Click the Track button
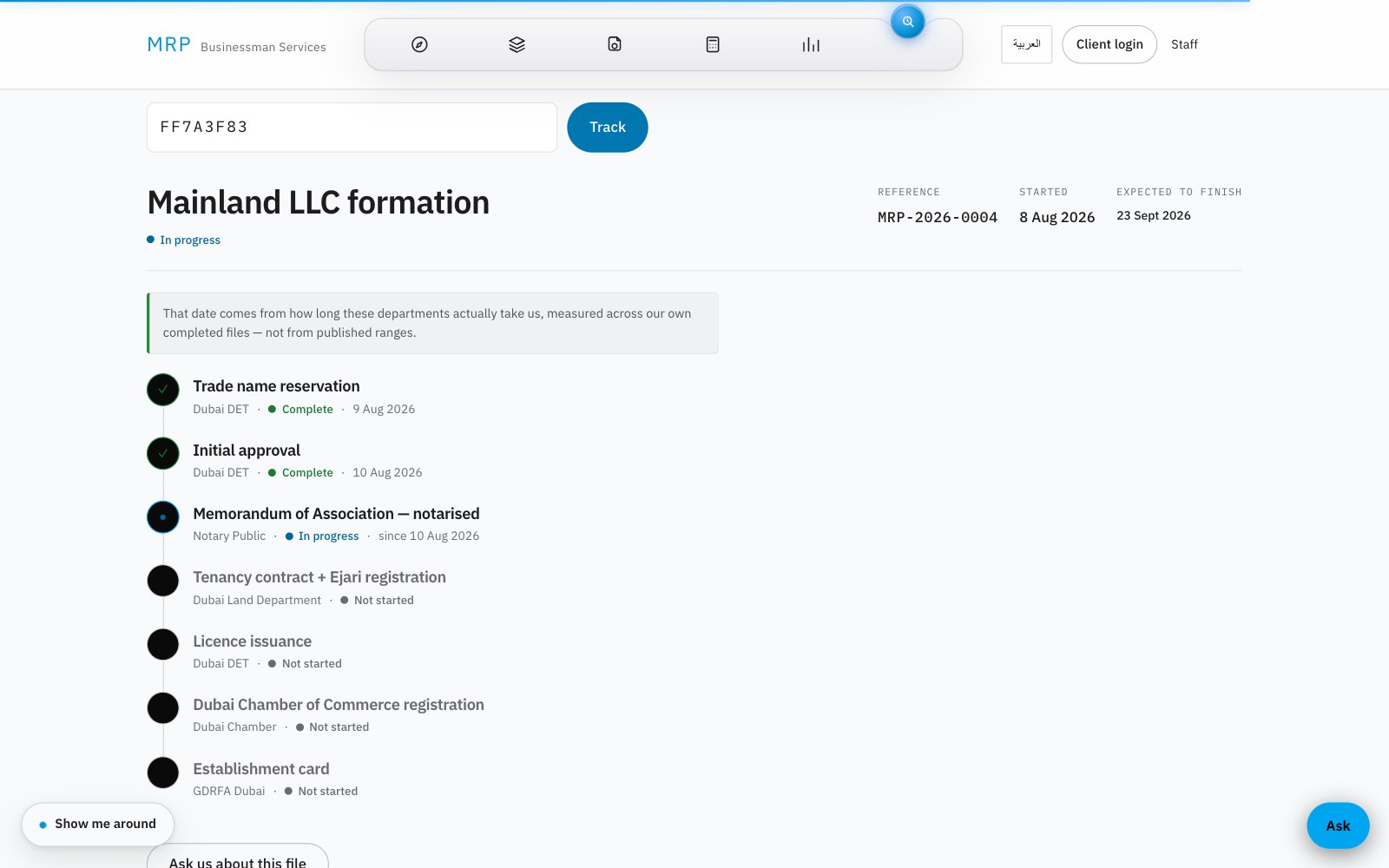 coord(608,128)
